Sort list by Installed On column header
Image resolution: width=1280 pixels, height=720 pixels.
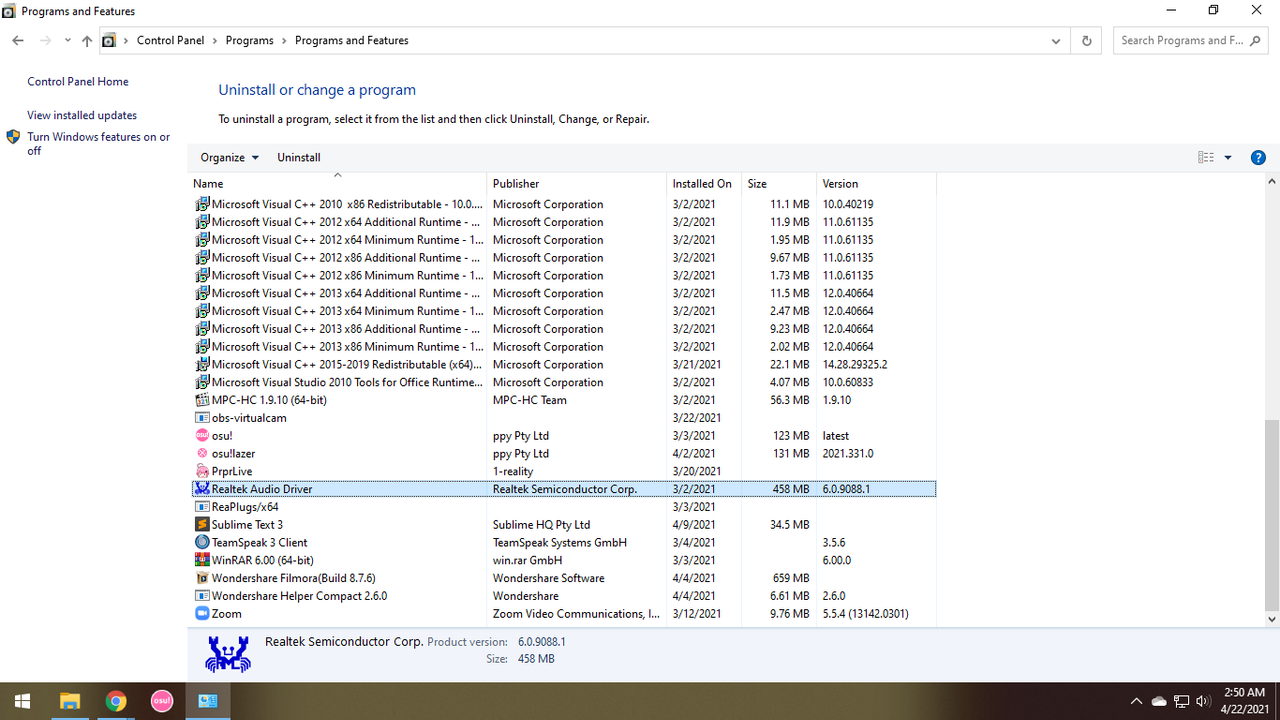tap(705, 184)
